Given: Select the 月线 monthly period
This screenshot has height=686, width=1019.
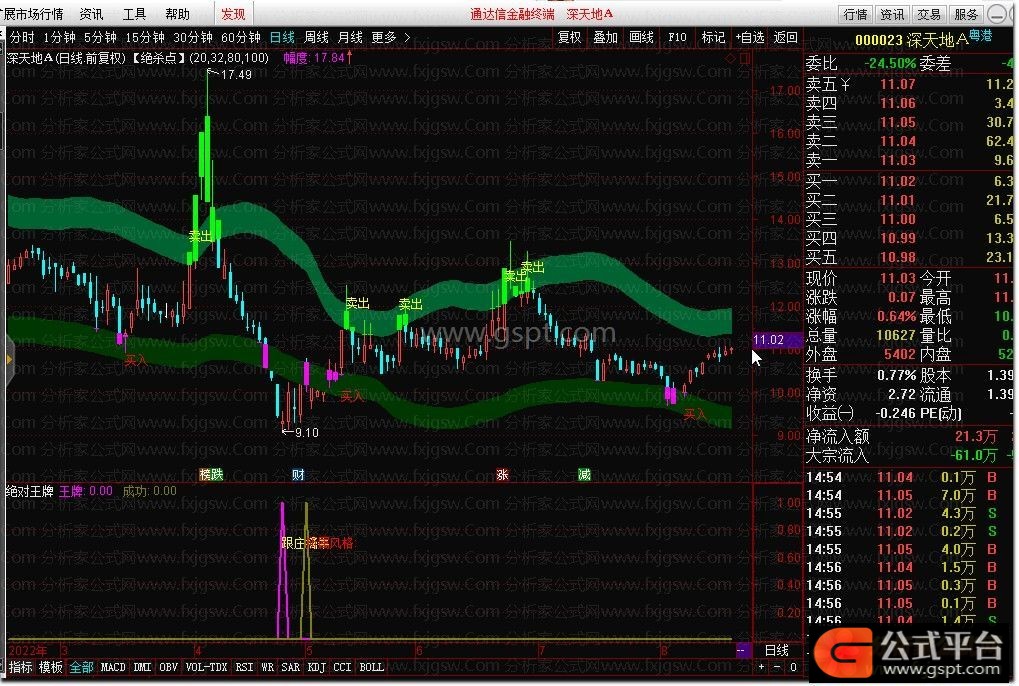Looking at the screenshot, I should (x=350, y=38).
